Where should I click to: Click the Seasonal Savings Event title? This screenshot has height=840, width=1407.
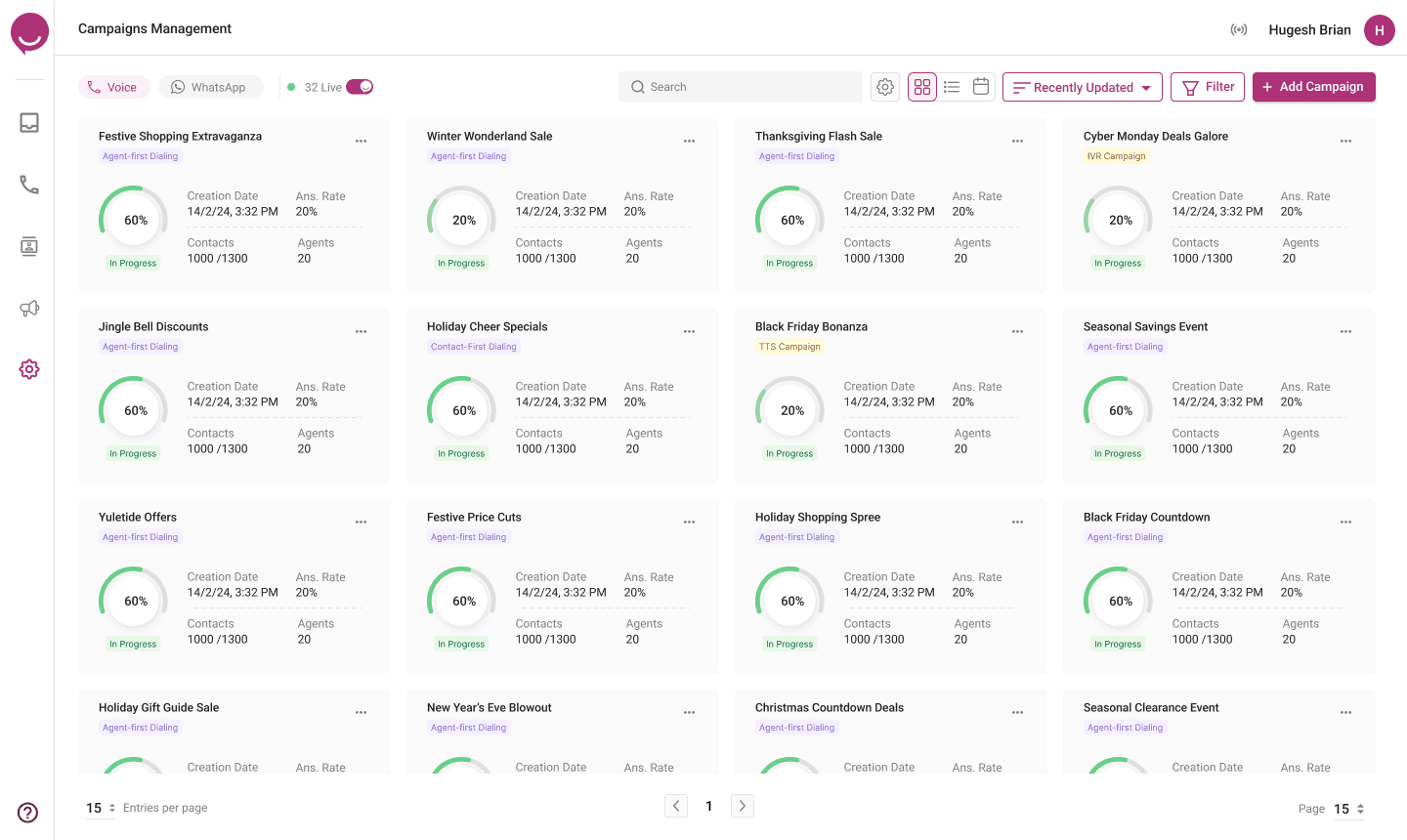(x=1145, y=327)
